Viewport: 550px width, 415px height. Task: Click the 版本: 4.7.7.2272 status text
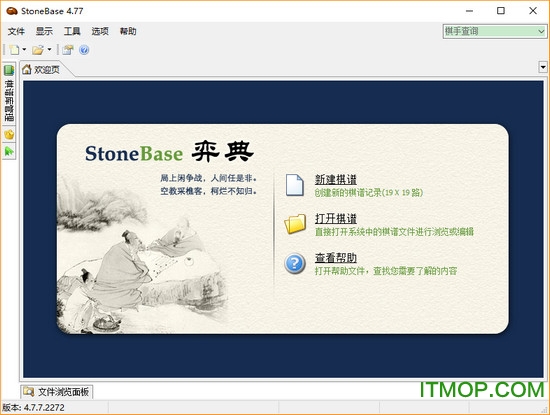click(33, 408)
